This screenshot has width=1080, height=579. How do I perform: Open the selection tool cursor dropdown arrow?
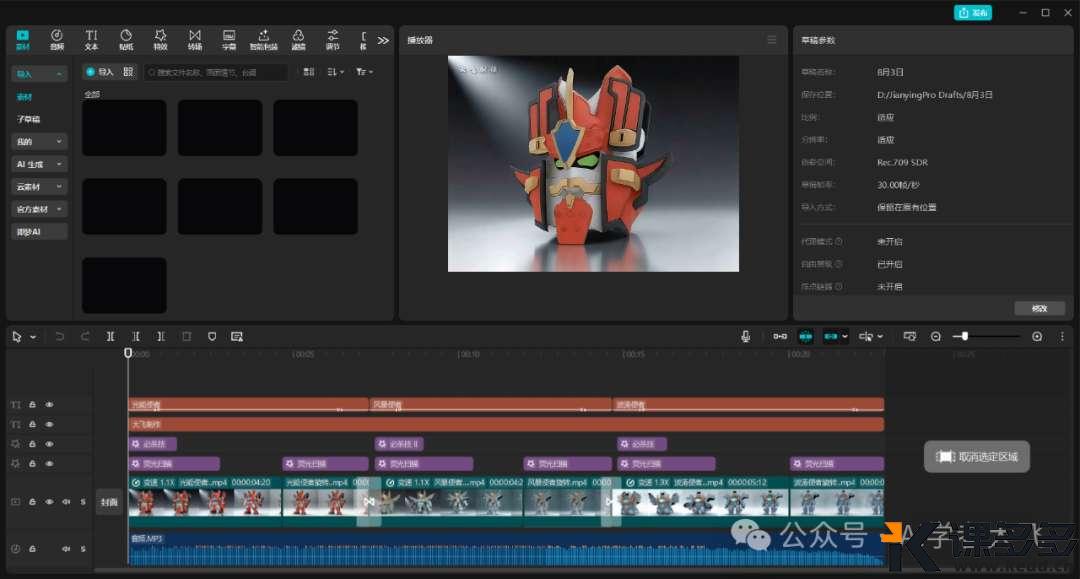(x=32, y=337)
